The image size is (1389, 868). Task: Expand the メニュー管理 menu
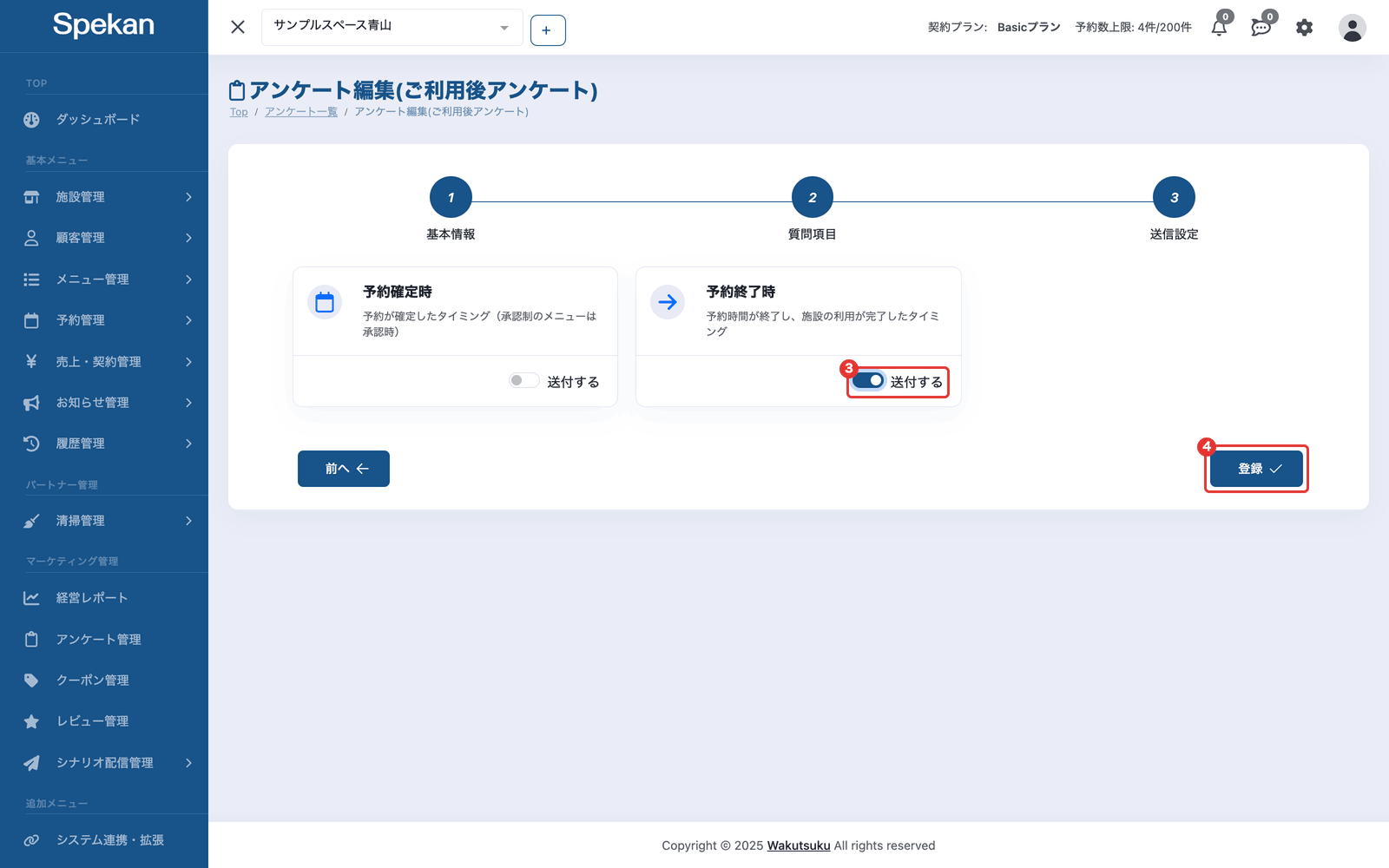pos(104,279)
